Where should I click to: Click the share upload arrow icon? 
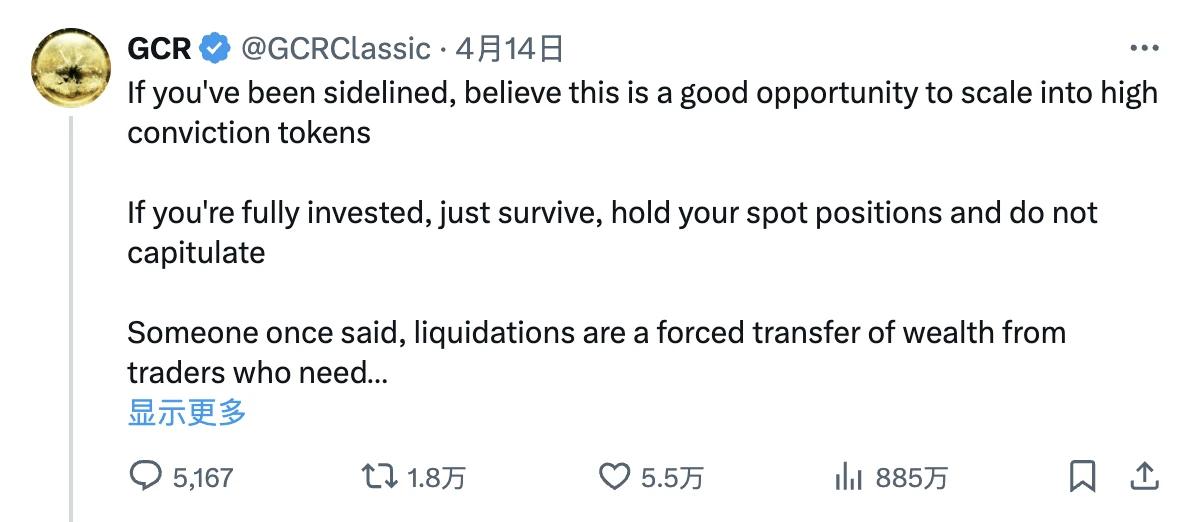tap(1146, 477)
